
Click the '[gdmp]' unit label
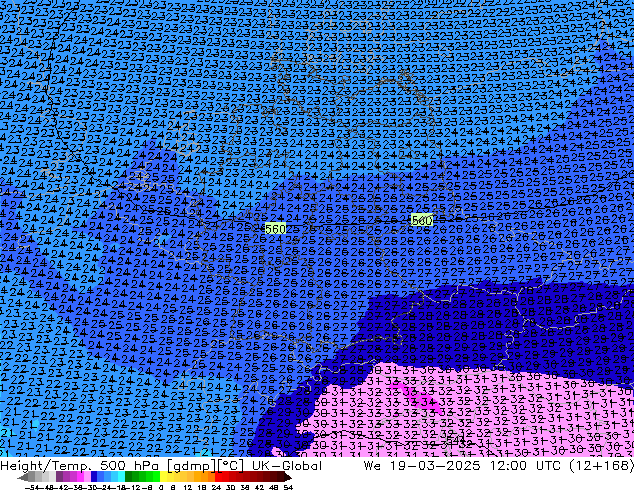(189, 466)
